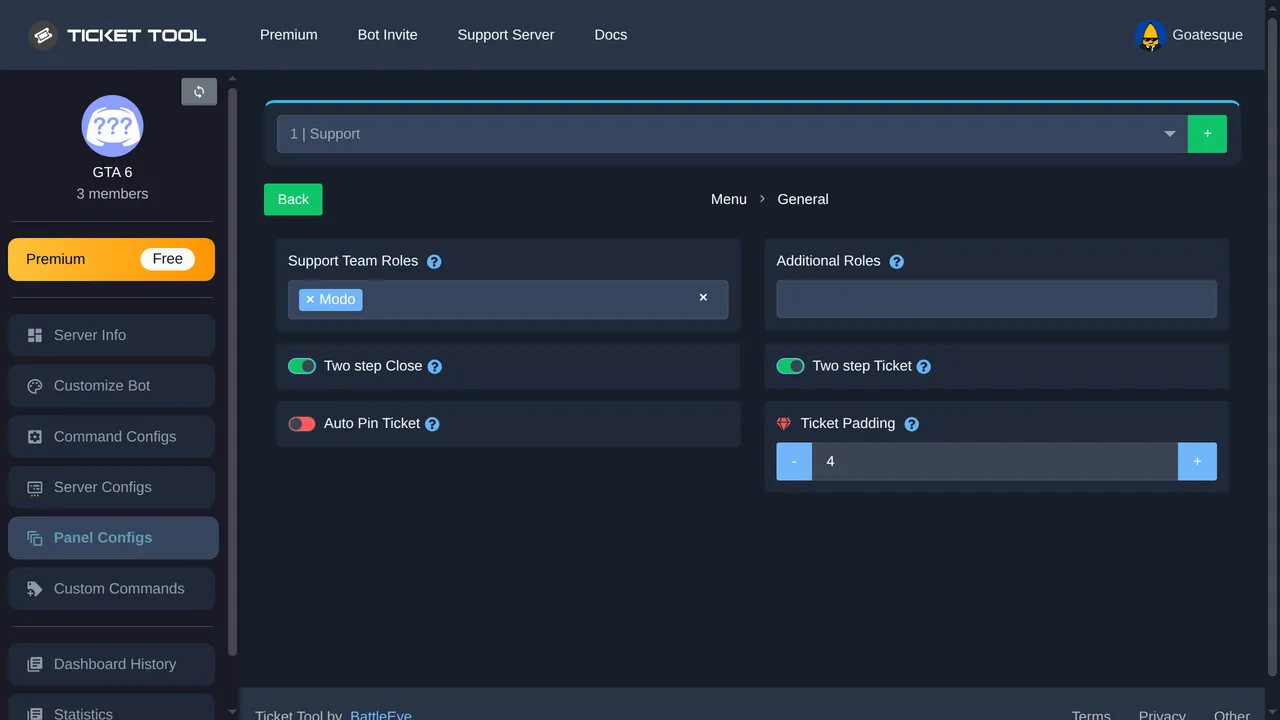Open help for Support Team Roles
This screenshot has width=1280, height=720.
[x=434, y=262]
